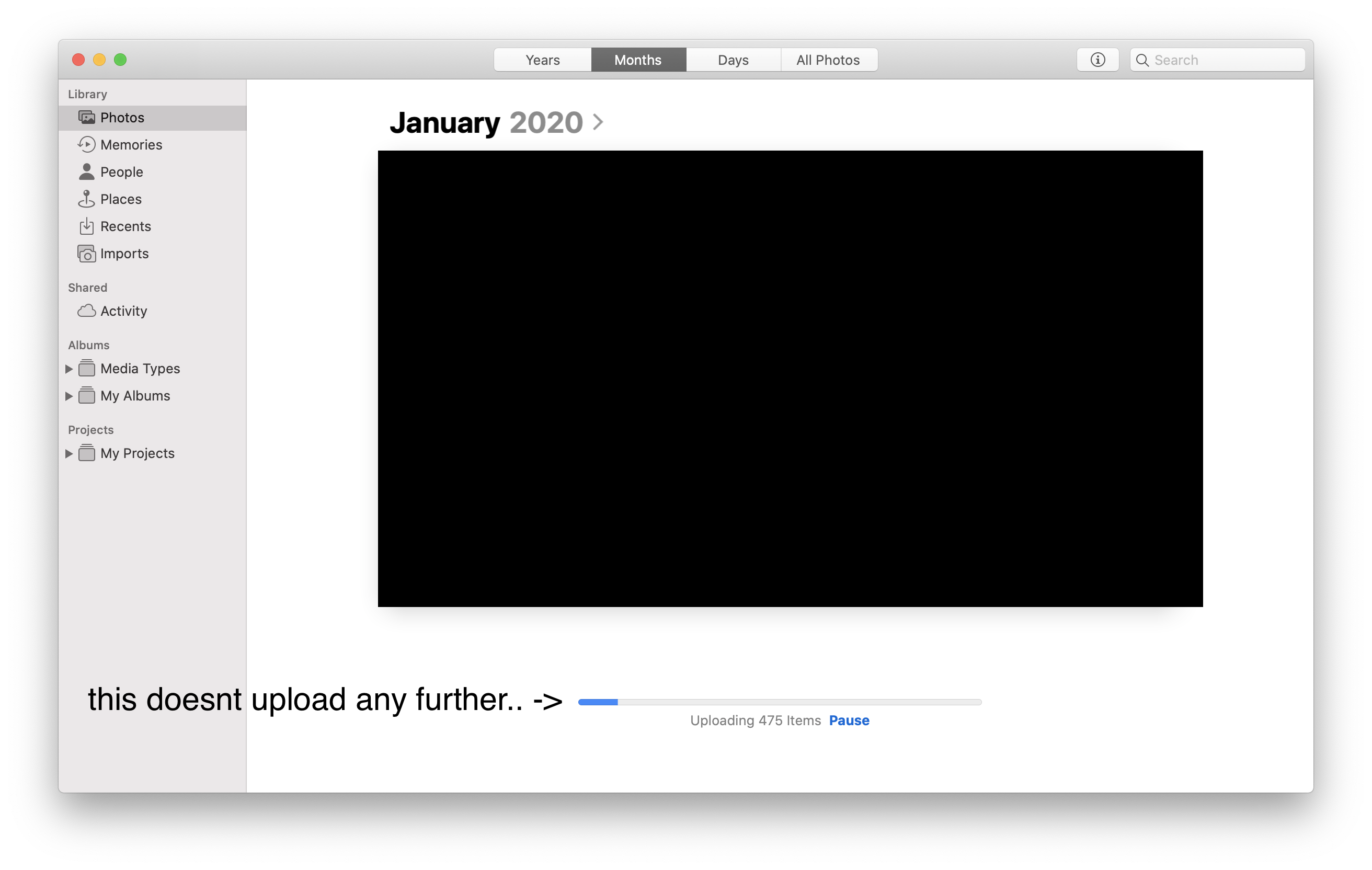The height and width of the screenshot is (870, 1372).
Task: Select the All Photos tab
Action: coord(828,60)
